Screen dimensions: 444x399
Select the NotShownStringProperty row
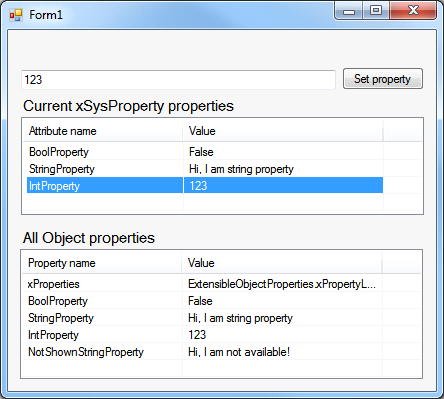point(204,352)
